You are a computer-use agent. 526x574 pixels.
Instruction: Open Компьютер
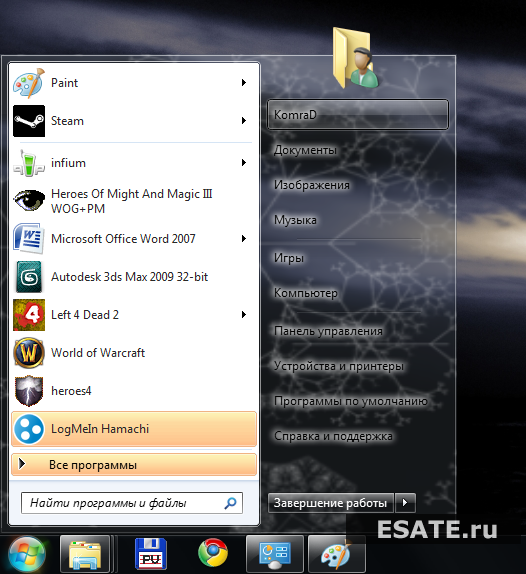point(306,293)
